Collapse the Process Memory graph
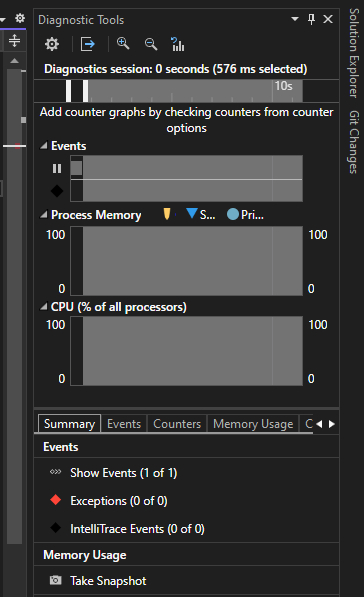The width and height of the screenshot is (364, 597). 44,215
